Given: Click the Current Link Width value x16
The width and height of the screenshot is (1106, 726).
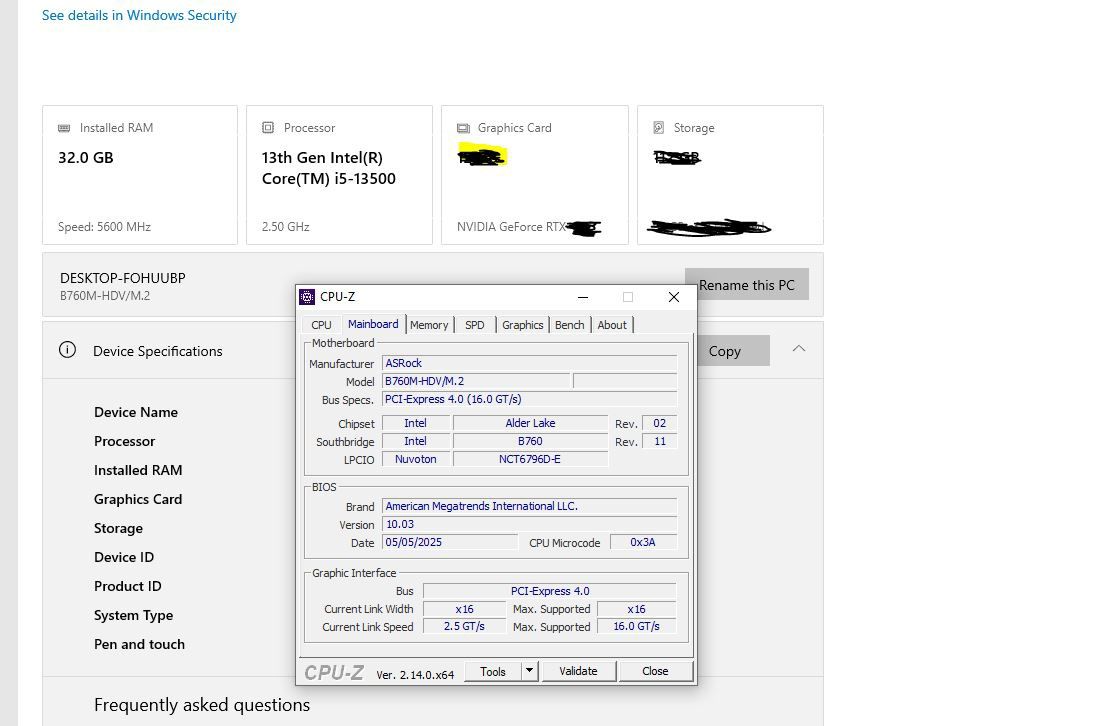Looking at the screenshot, I should 464,608.
